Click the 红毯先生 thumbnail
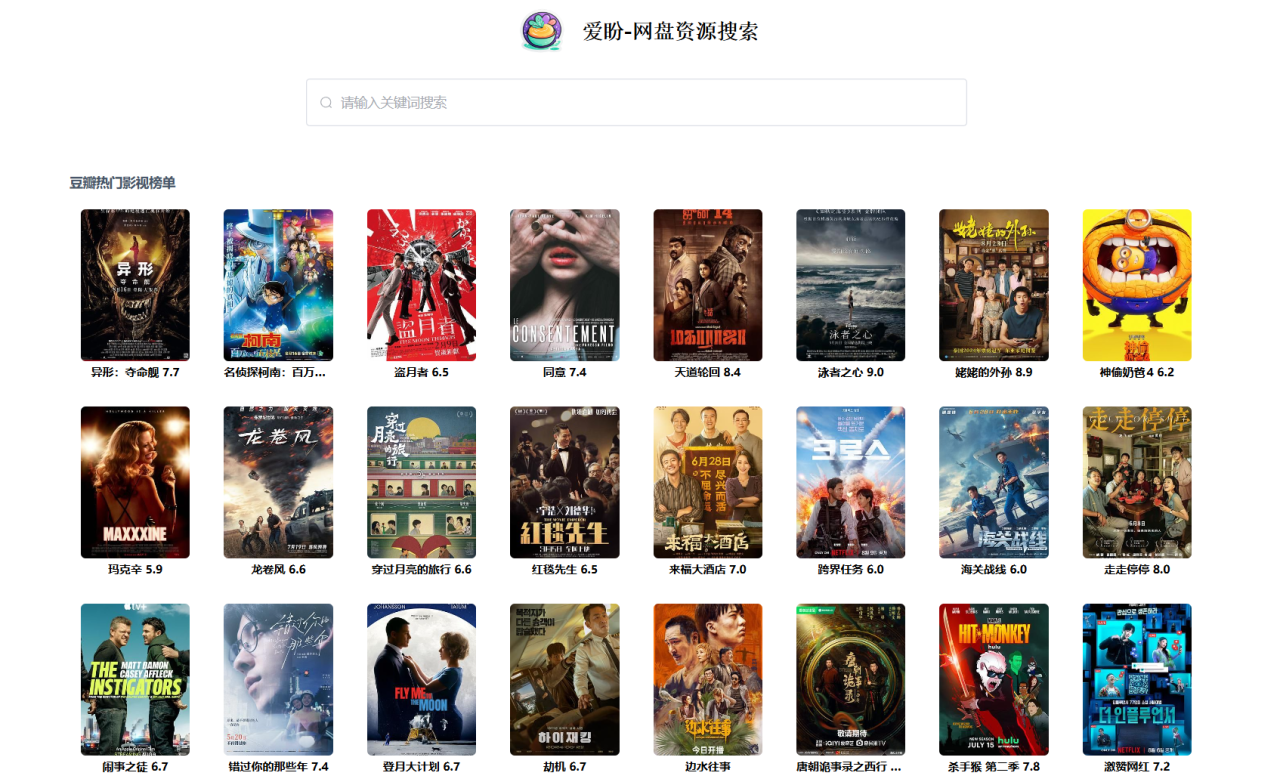Screen dimensions: 1280x782 pyautogui.click(x=564, y=482)
